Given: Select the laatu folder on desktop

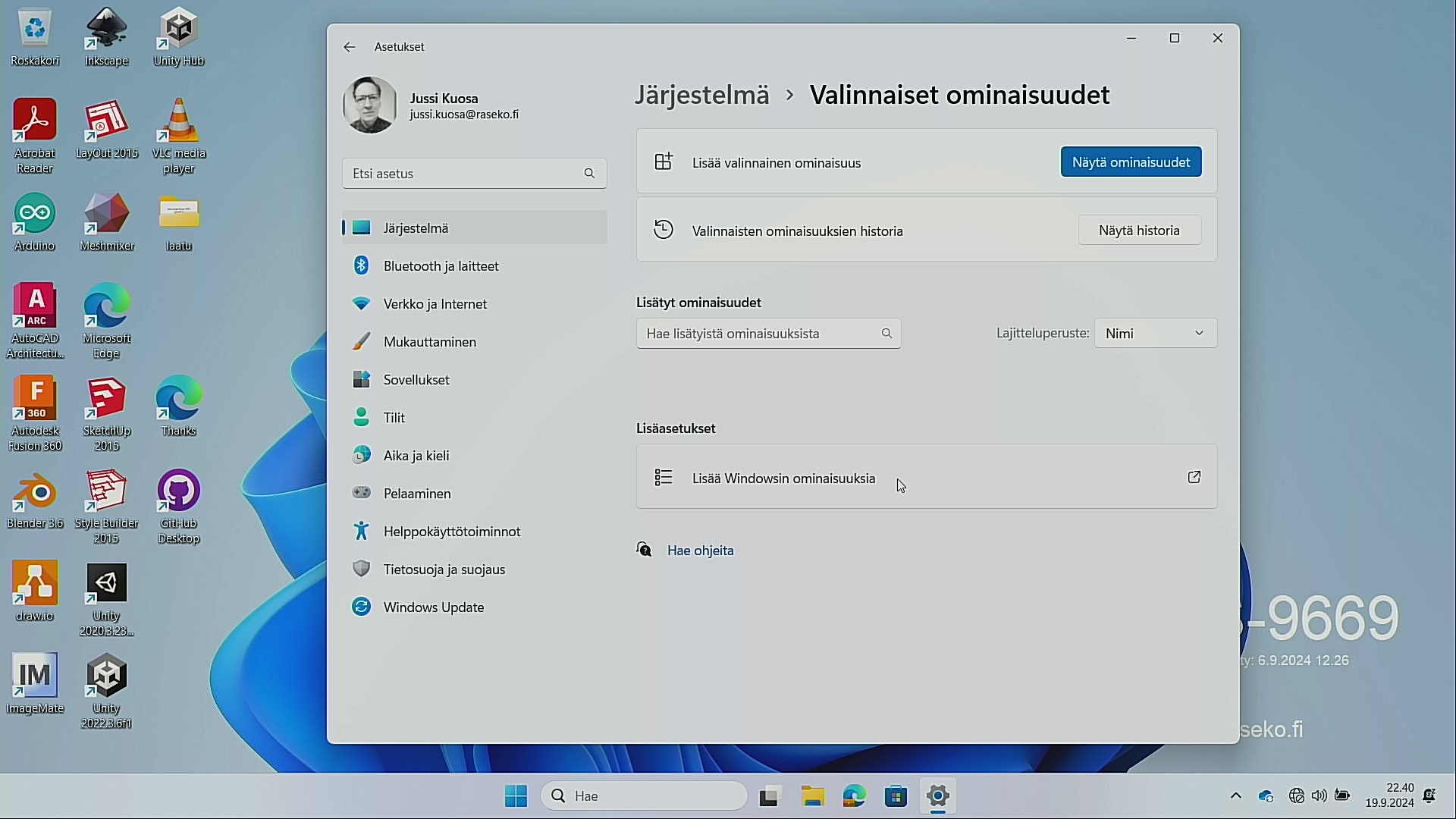Looking at the screenshot, I should [x=178, y=222].
